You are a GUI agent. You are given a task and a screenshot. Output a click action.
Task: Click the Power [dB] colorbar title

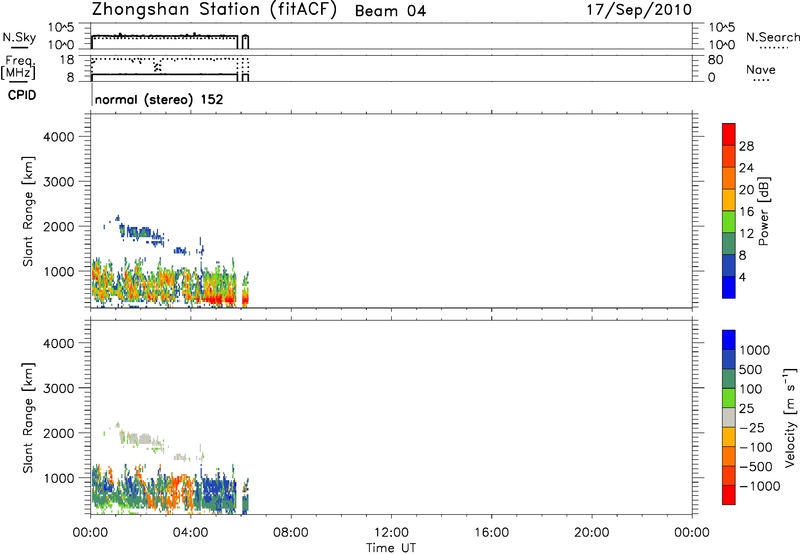pyautogui.click(x=763, y=211)
